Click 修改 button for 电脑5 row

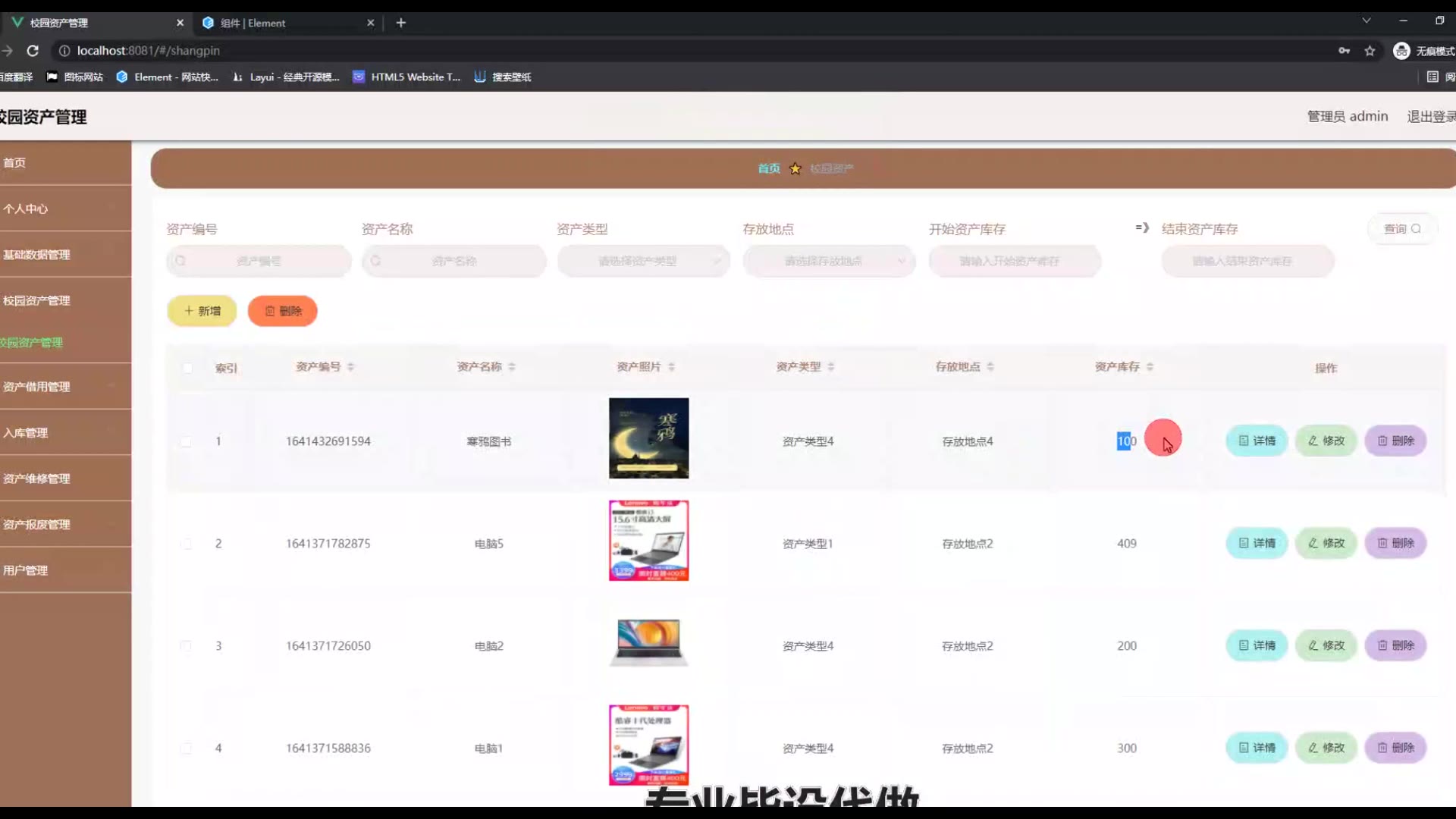[x=1326, y=544]
